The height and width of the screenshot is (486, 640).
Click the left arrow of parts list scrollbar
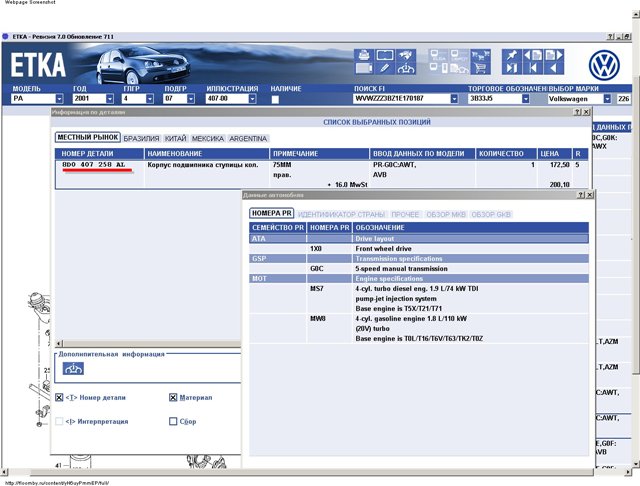[59, 344]
